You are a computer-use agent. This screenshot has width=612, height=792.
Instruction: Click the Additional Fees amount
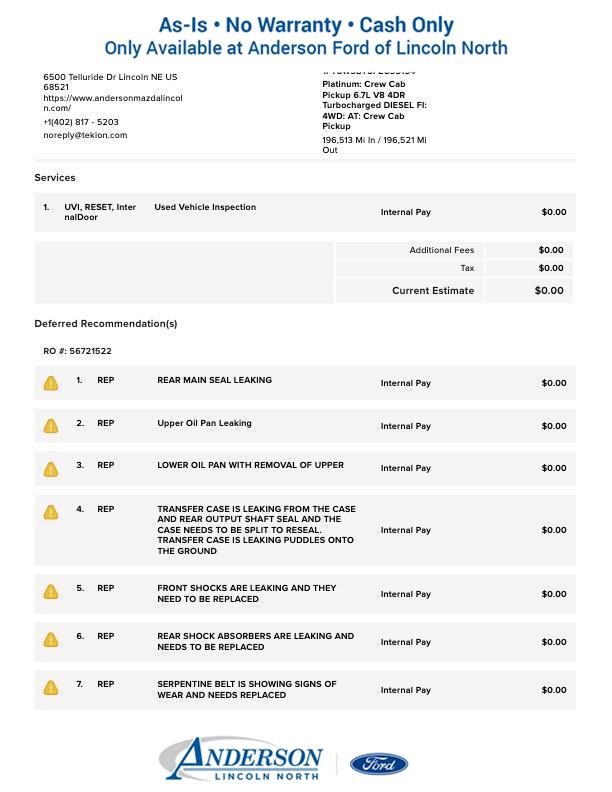(x=551, y=250)
